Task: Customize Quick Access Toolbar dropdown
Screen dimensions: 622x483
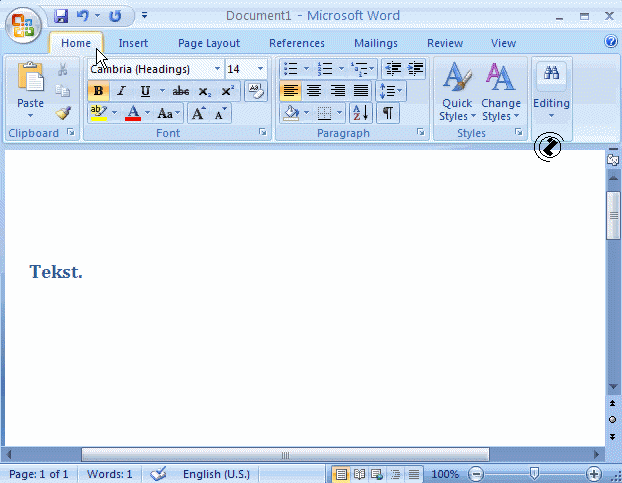Action: pos(144,15)
